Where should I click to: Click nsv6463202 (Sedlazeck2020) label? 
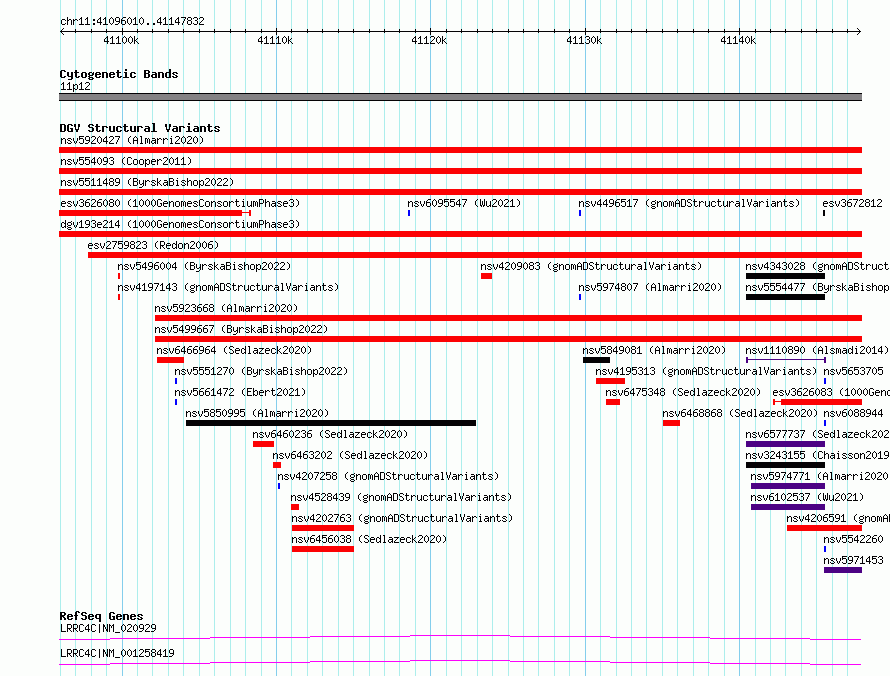[350, 455]
